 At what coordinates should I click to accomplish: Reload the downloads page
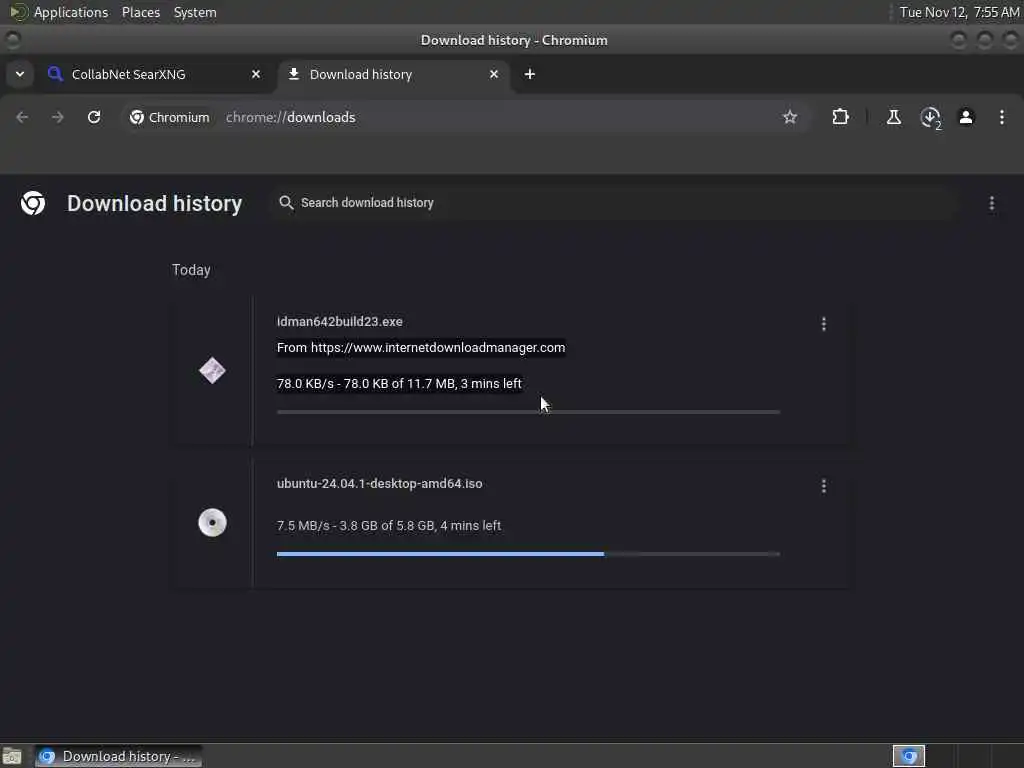point(94,118)
